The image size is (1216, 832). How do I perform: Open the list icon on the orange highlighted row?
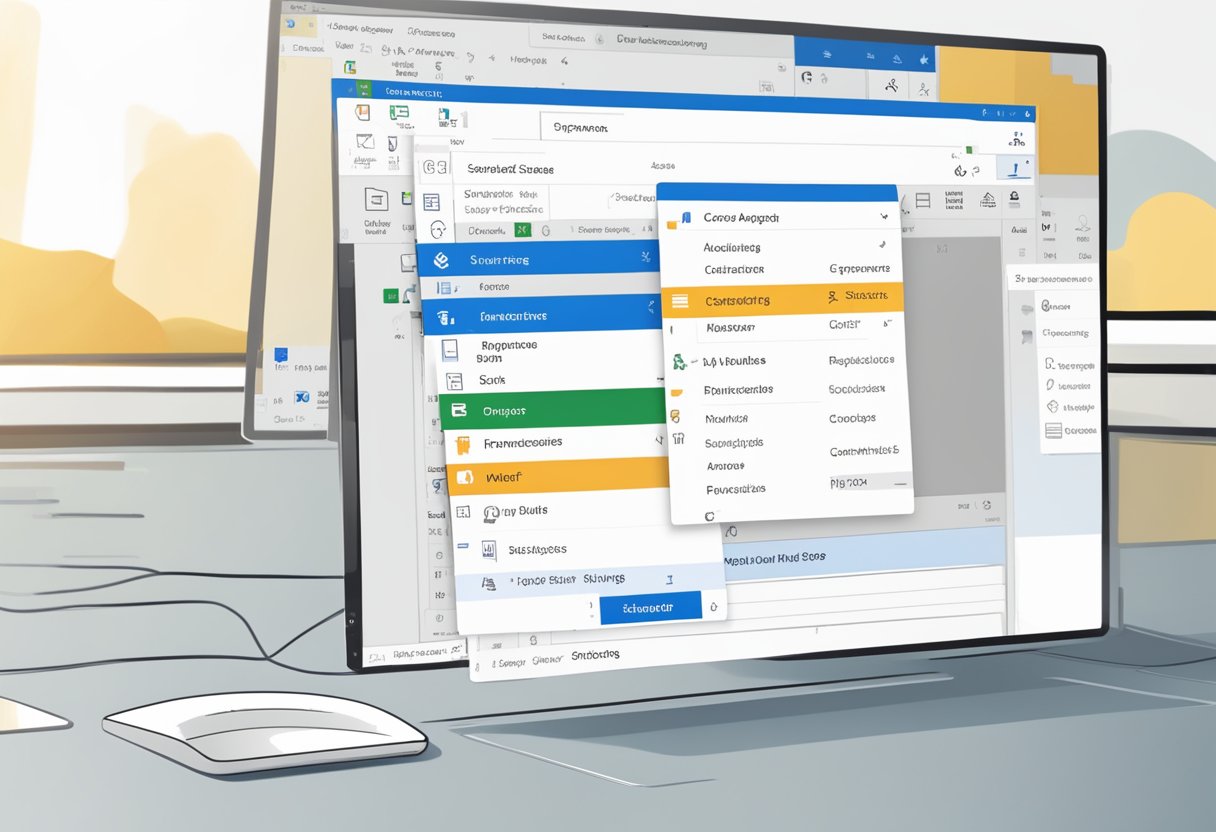[679, 300]
